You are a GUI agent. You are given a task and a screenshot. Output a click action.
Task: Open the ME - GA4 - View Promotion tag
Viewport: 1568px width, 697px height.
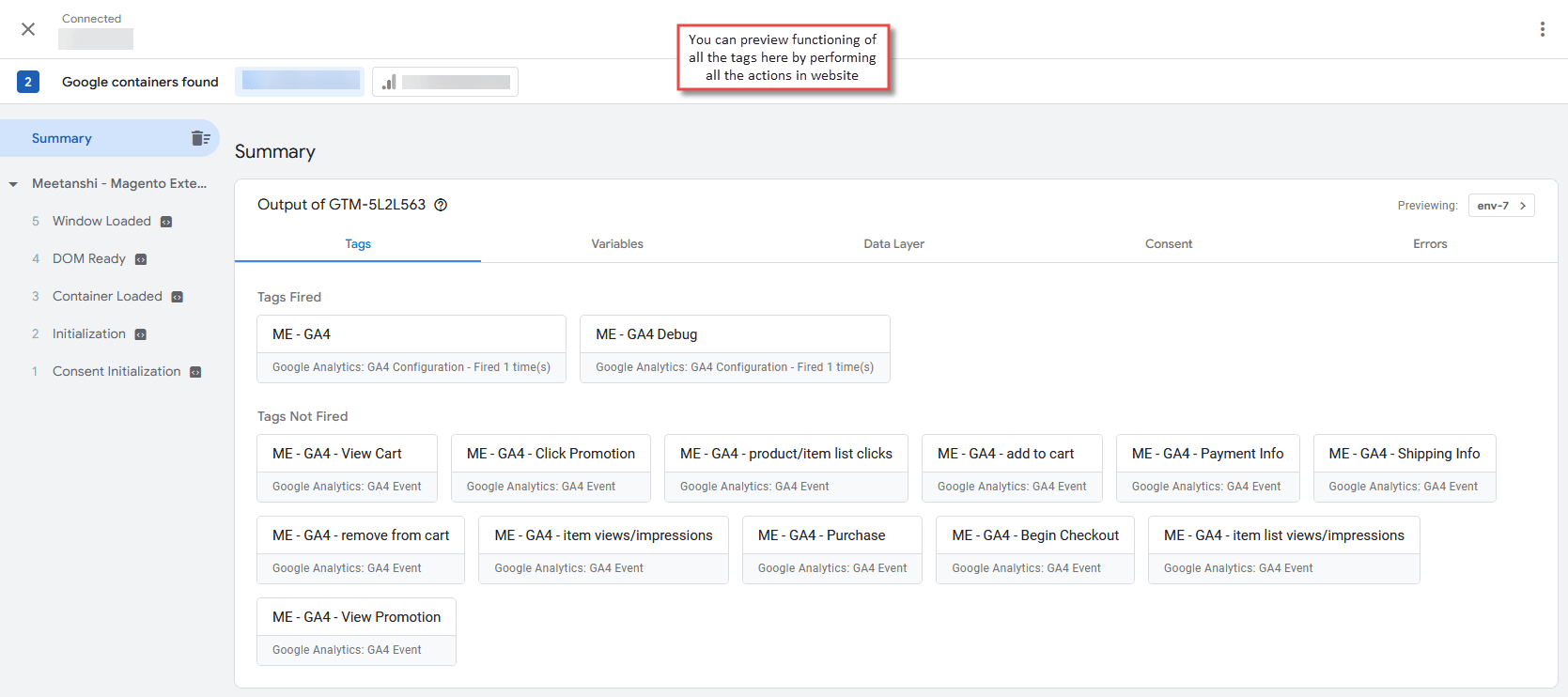[356, 631]
